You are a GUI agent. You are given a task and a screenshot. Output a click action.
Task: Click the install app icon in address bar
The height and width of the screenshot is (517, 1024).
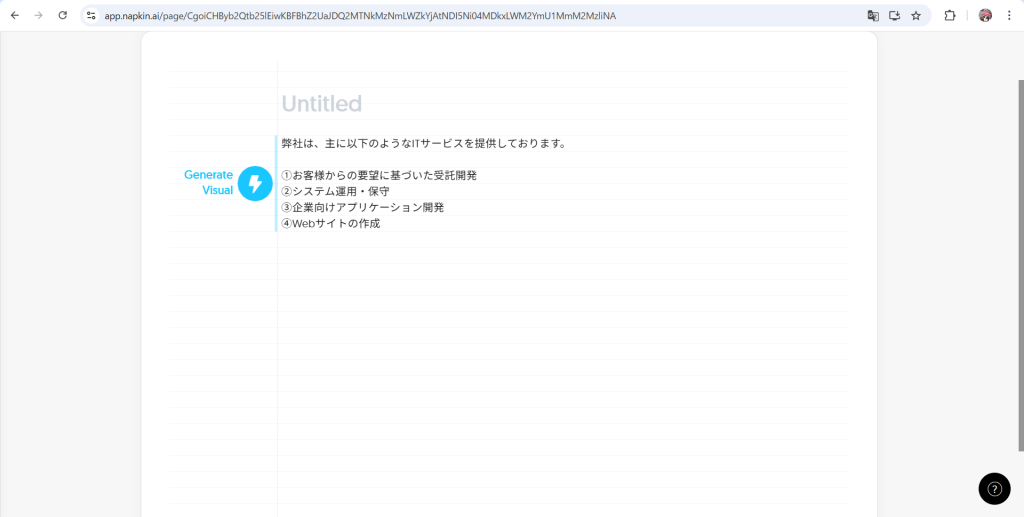(894, 16)
